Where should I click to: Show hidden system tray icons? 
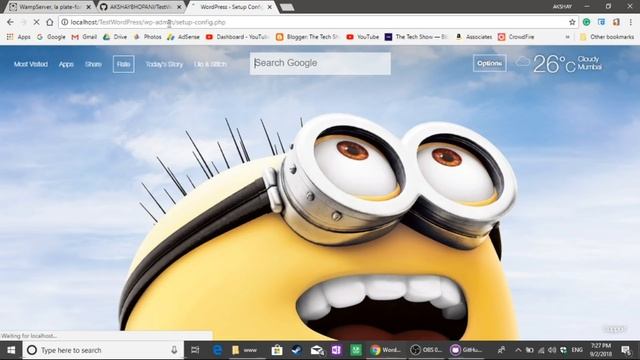[518, 350]
